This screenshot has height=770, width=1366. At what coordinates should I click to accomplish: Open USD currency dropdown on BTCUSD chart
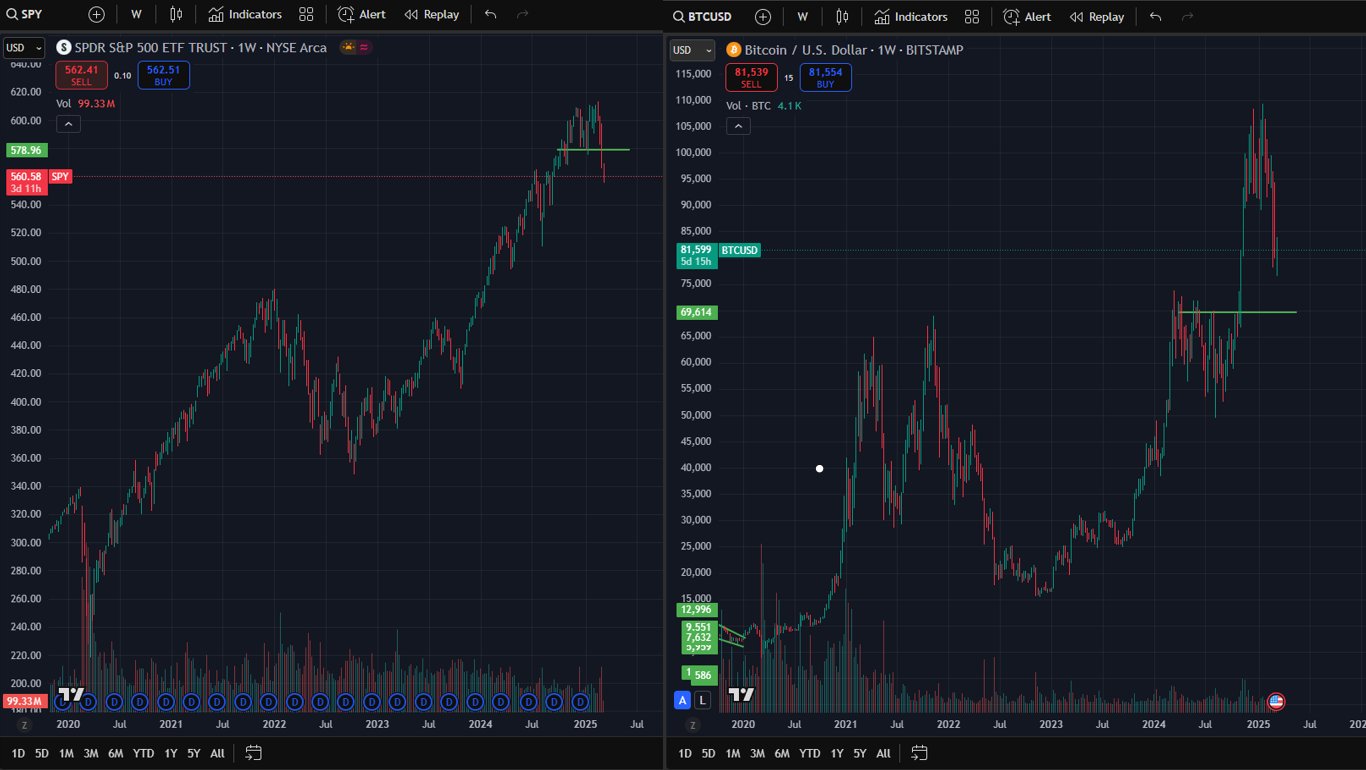point(692,50)
